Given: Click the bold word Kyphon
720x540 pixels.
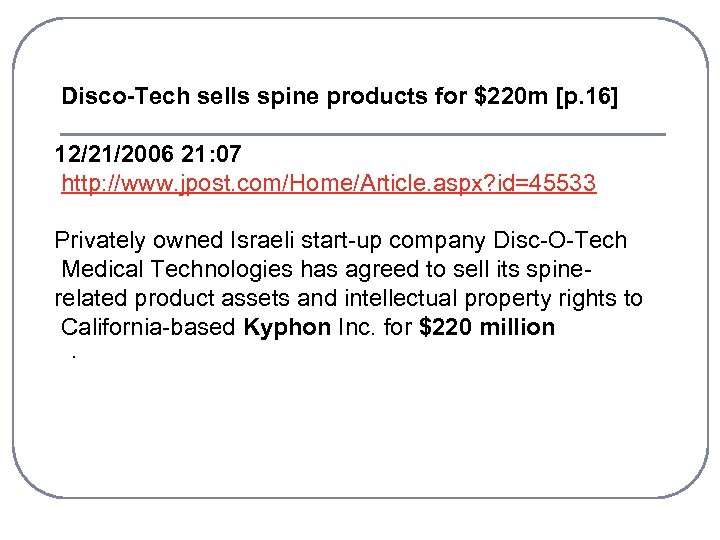Looking at the screenshot, I should click(285, 327).
